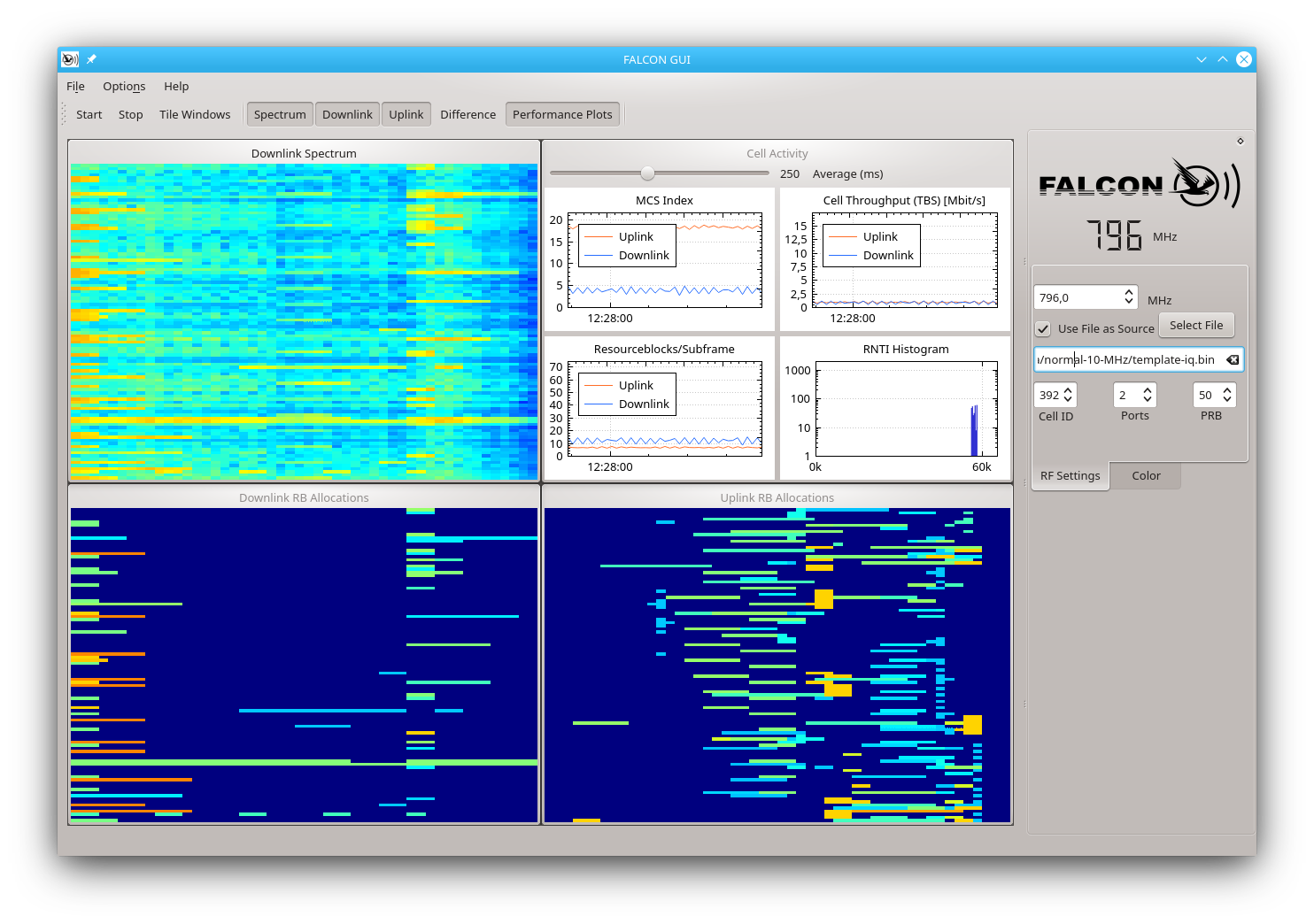Click the toolbar drag handle left of Start
Image resolution: width=1314 pixels, height=924 pixels.
coord(64,114)
